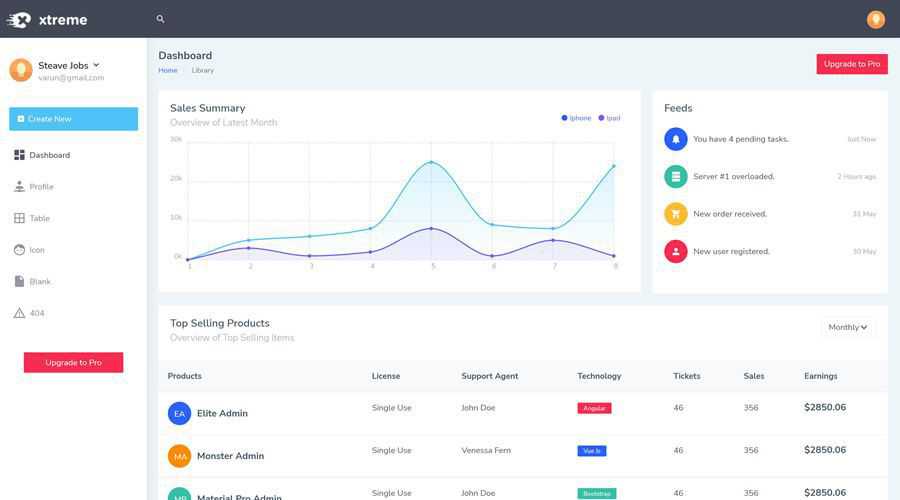The height and width of the screenshot is (500, 900).
Task: Open the Monthly period dropdown
Action: tap(847, 327)
